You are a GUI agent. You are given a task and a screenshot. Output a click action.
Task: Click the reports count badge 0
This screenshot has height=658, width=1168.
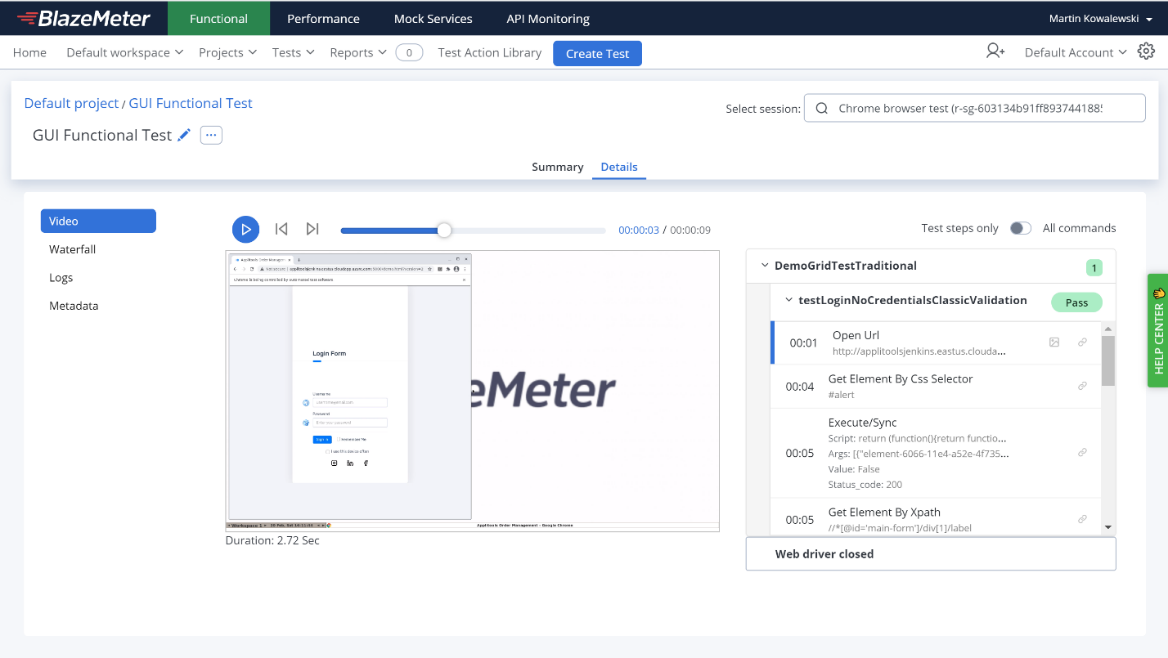(409, 52)
